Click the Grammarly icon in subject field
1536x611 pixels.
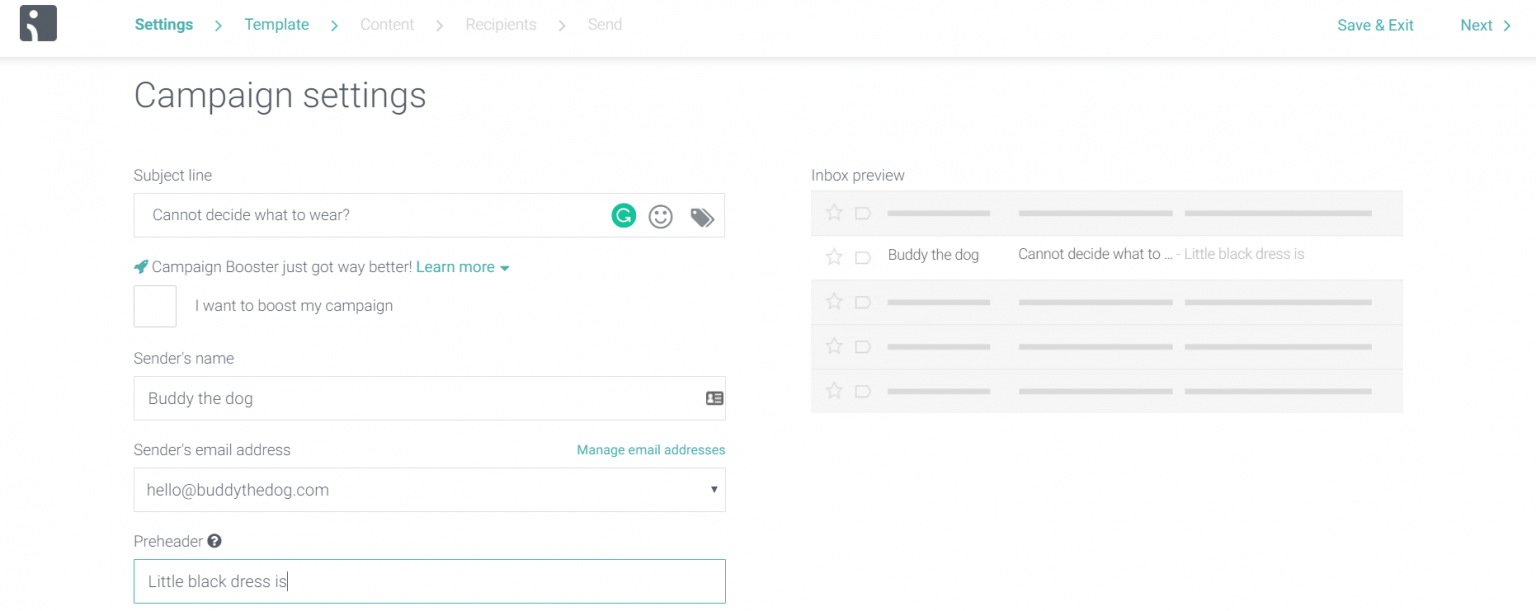(623, 215)
